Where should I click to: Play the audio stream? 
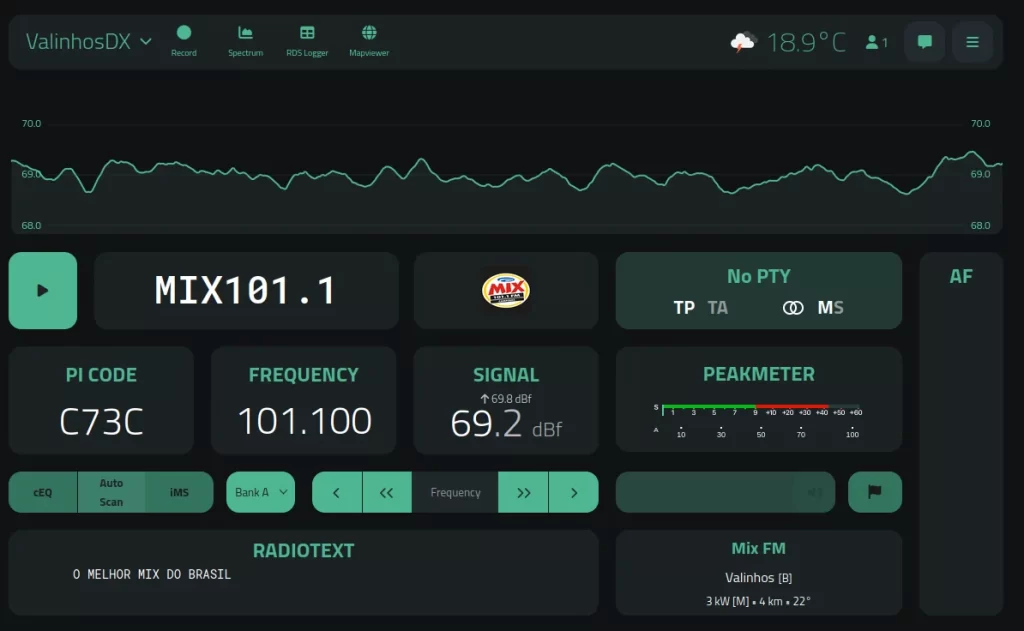(42, 291)
